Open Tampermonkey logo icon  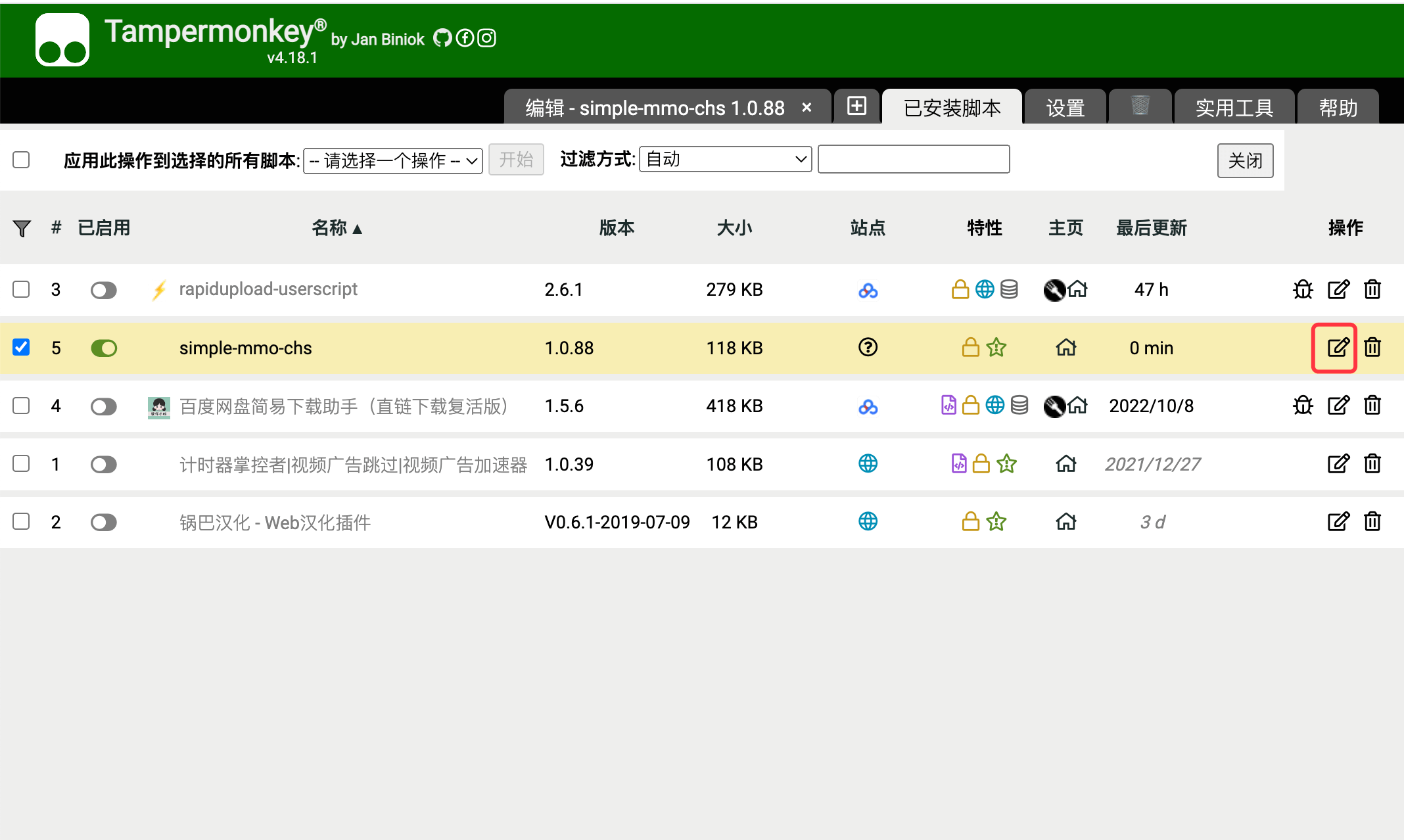tap(62, 40)
